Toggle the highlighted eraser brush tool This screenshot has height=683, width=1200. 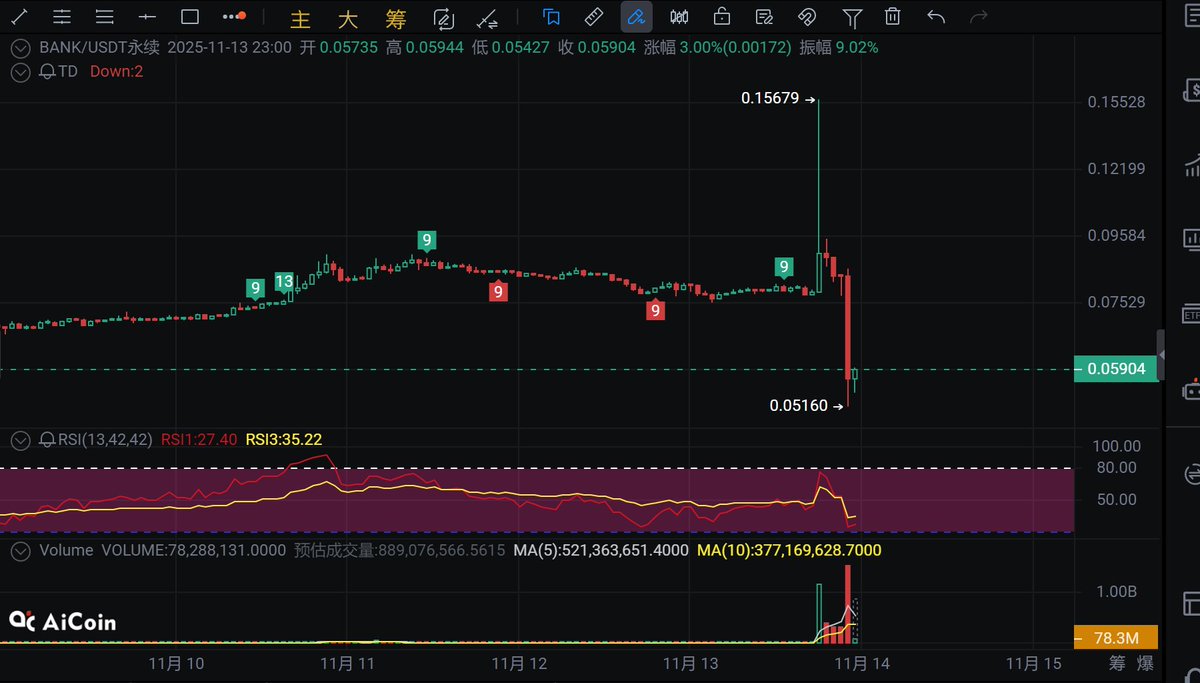(x=636, y=16)
